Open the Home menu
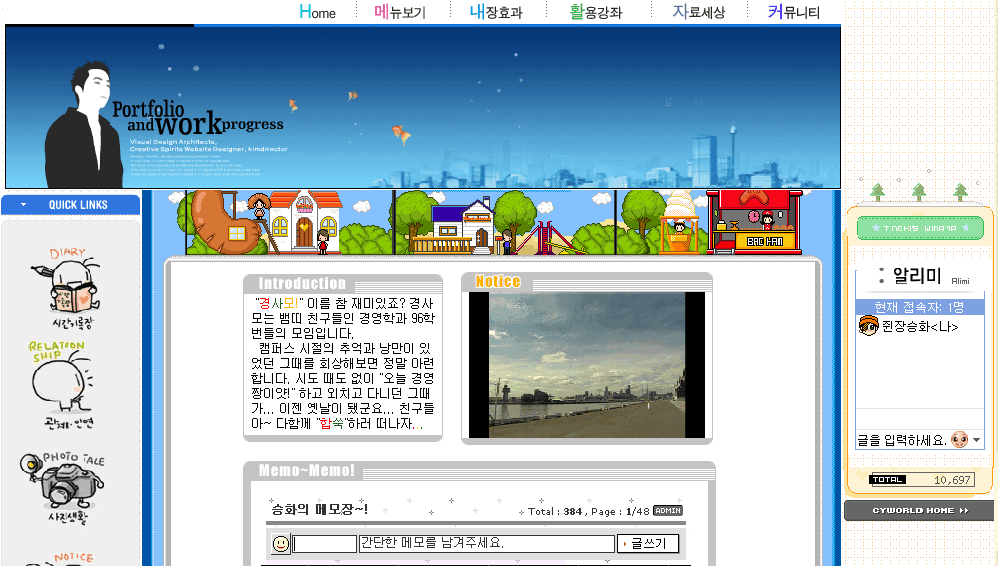This screenshot has height=566, width=998. [x=318, y=12]
